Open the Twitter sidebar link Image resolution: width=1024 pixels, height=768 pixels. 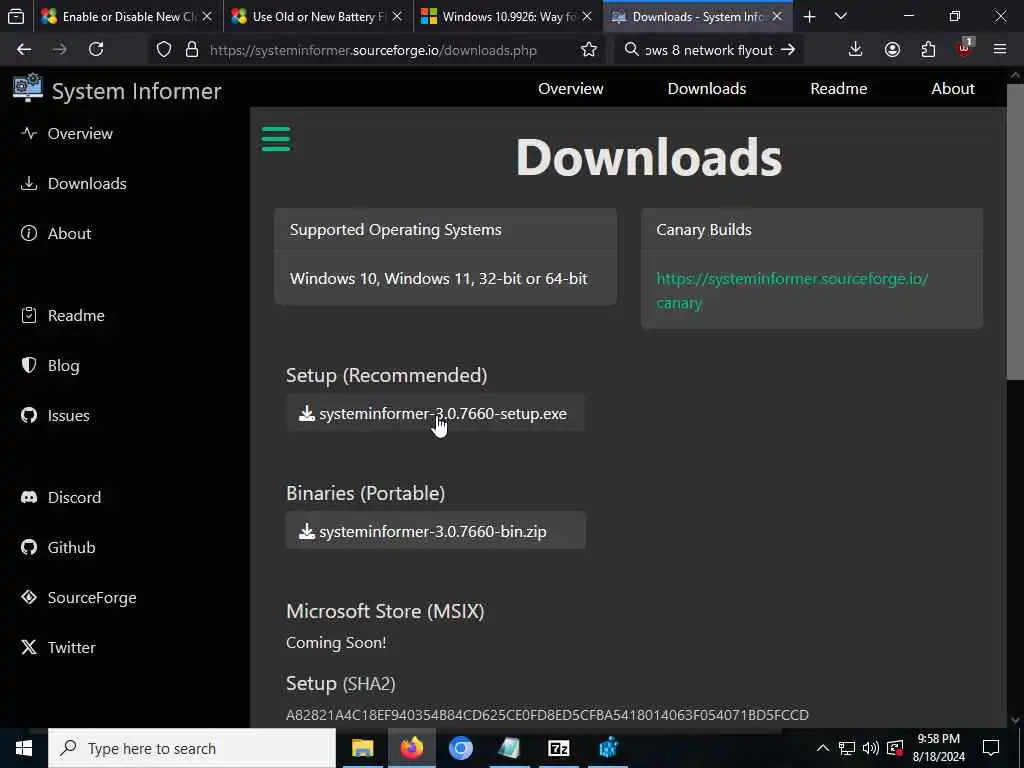click(58, 647)
